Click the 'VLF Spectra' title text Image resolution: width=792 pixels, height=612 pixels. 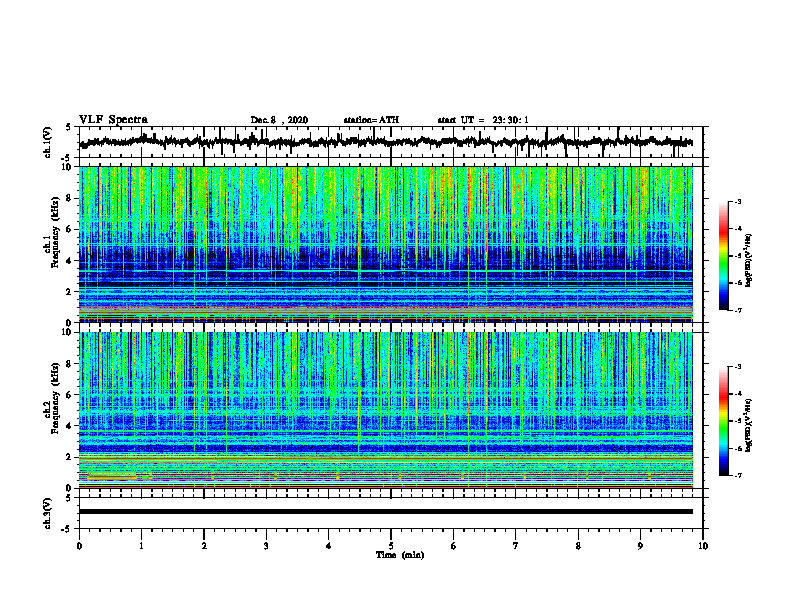pyautogui.click(x=113, y=120)
